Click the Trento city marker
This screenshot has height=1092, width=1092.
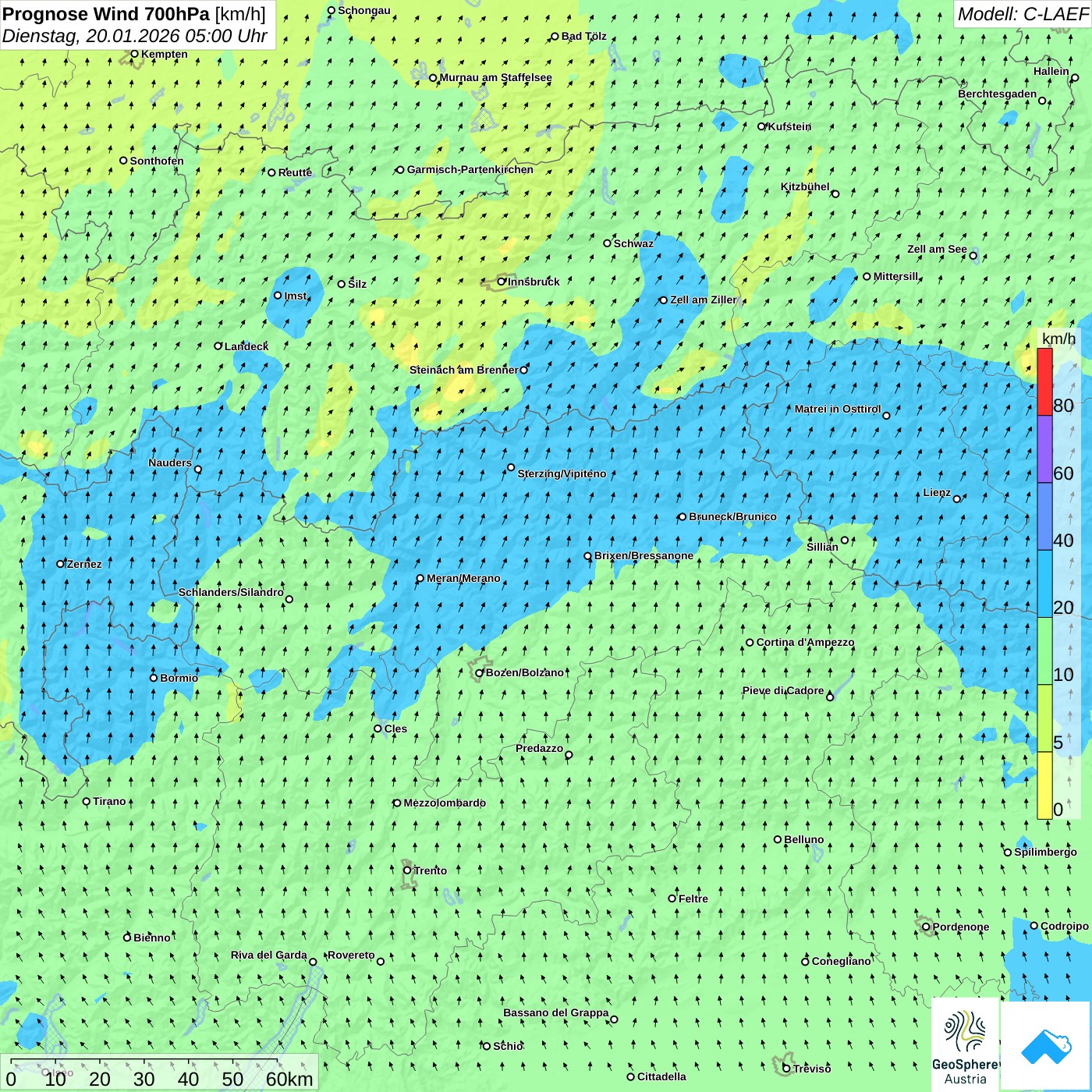pyautogui.click(x=407, y=870)
